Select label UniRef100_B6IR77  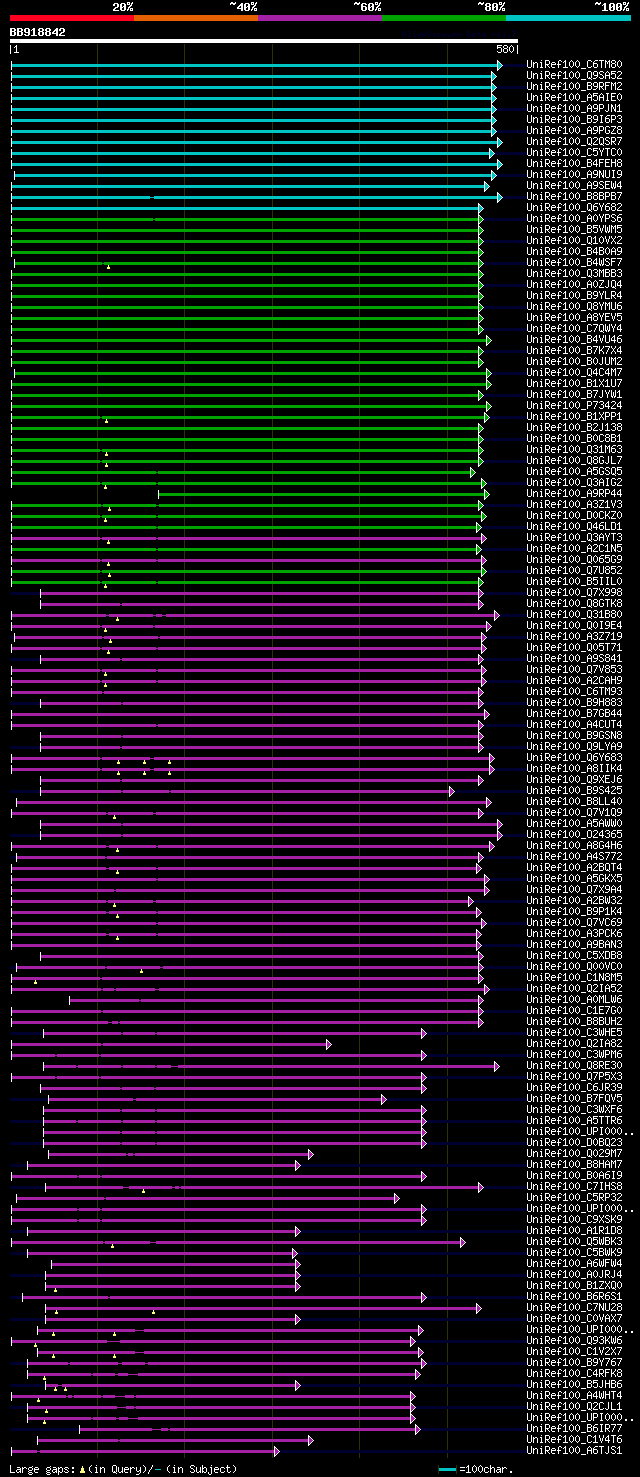click(574, 1429)
